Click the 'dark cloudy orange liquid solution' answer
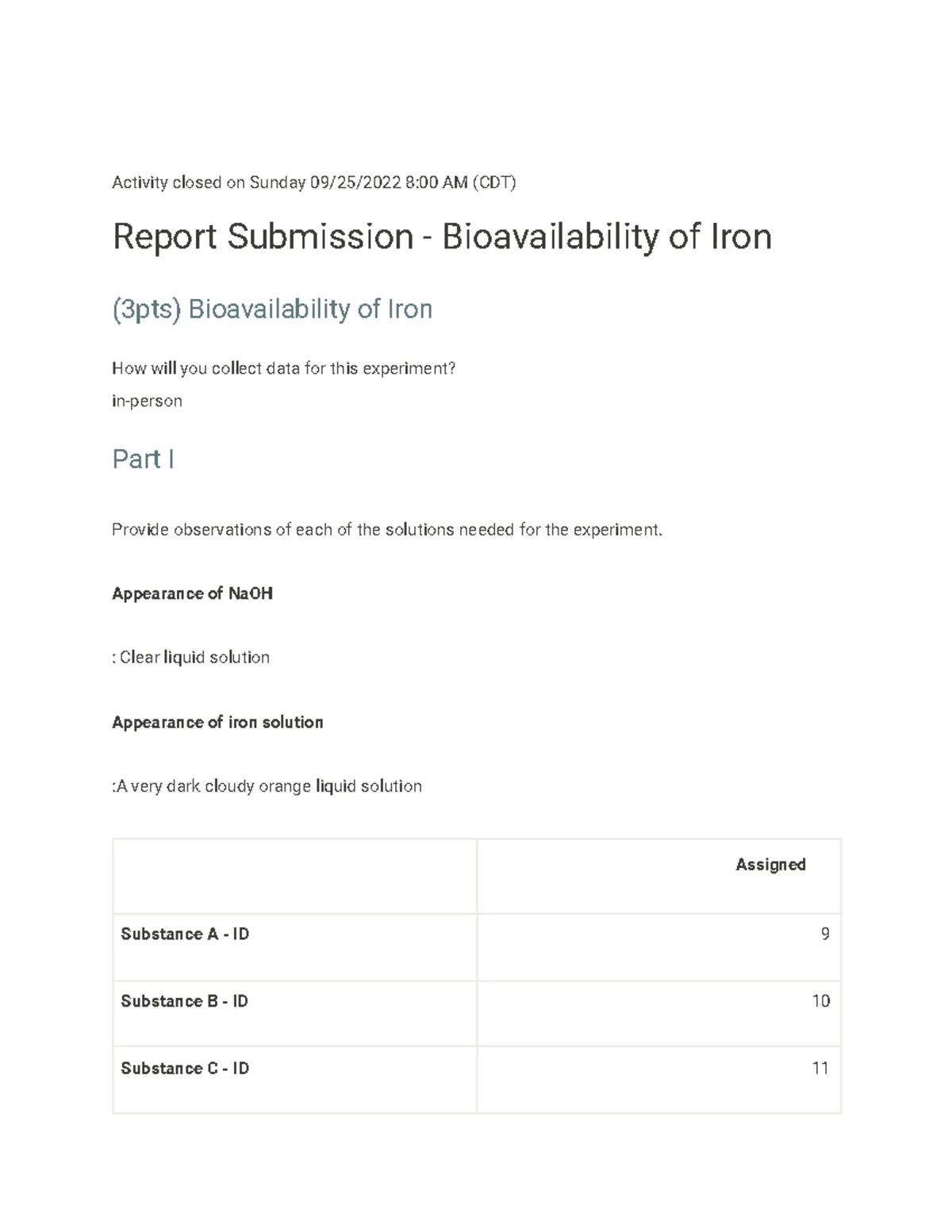The width and height of the screenshot is (952, 1232). pos(268,787)
